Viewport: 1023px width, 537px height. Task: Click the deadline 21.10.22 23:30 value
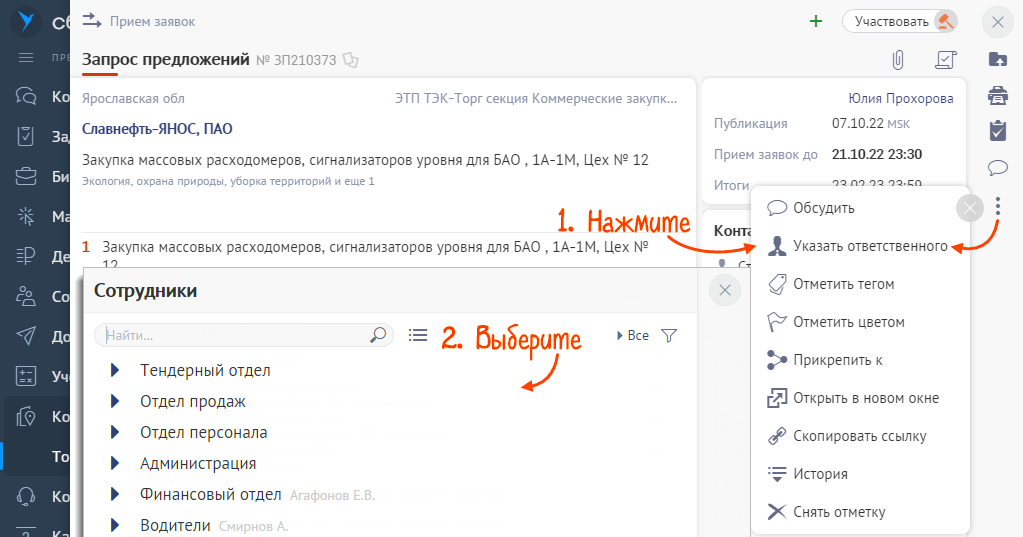coord(876,155)
